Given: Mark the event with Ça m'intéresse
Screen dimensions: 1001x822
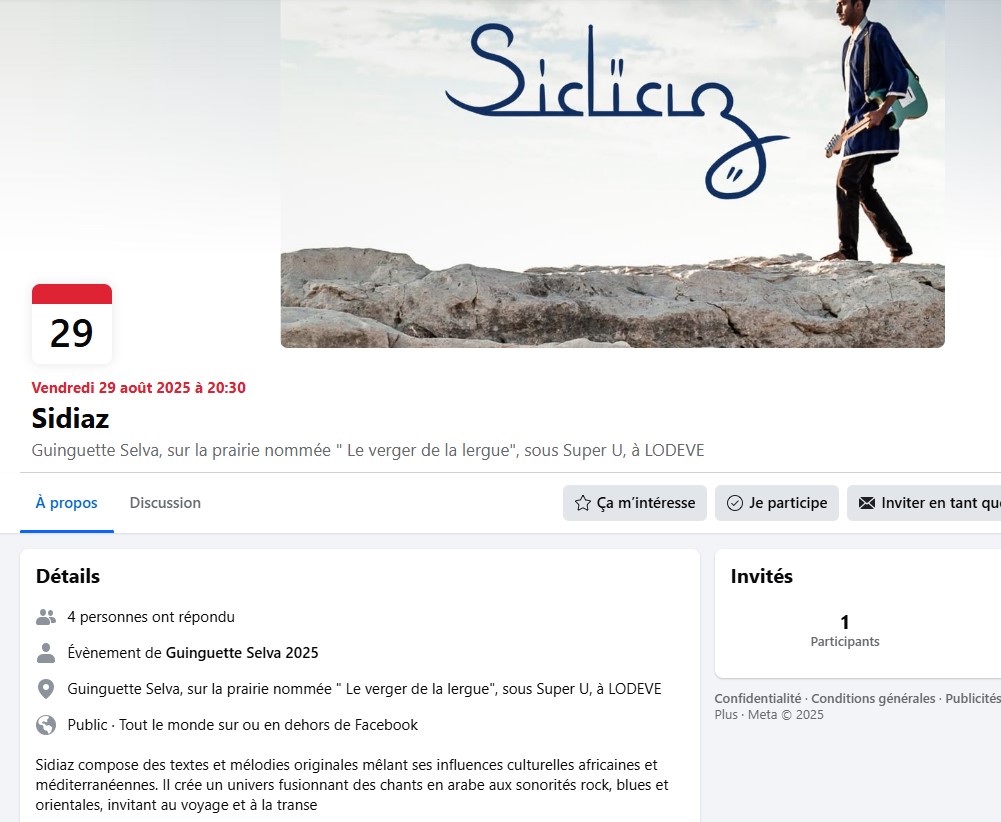Looking at the screenshot, I should click(x=635, y=503).
